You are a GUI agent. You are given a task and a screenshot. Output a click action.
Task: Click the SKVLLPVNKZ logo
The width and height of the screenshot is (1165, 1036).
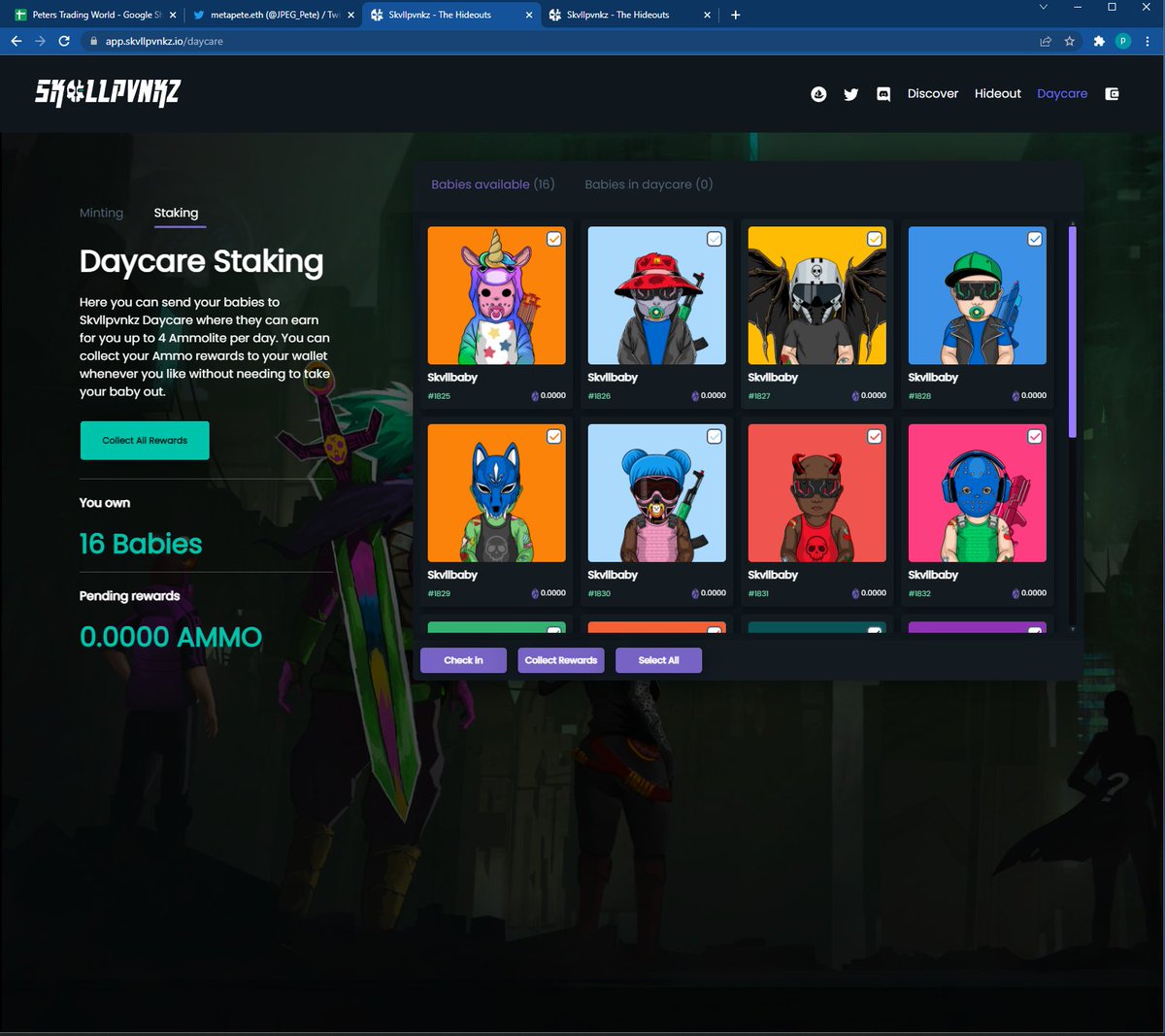108,92
